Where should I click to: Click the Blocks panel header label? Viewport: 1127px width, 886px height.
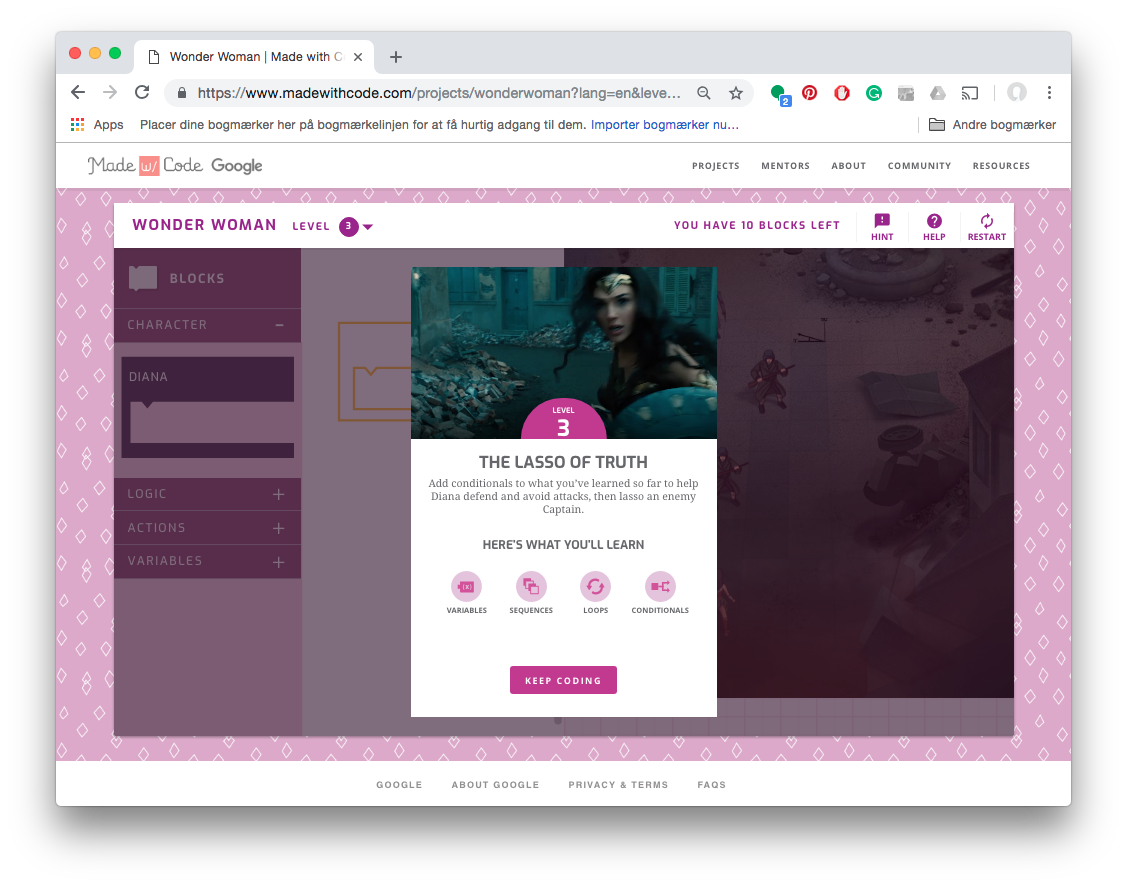tap(197, 278)
